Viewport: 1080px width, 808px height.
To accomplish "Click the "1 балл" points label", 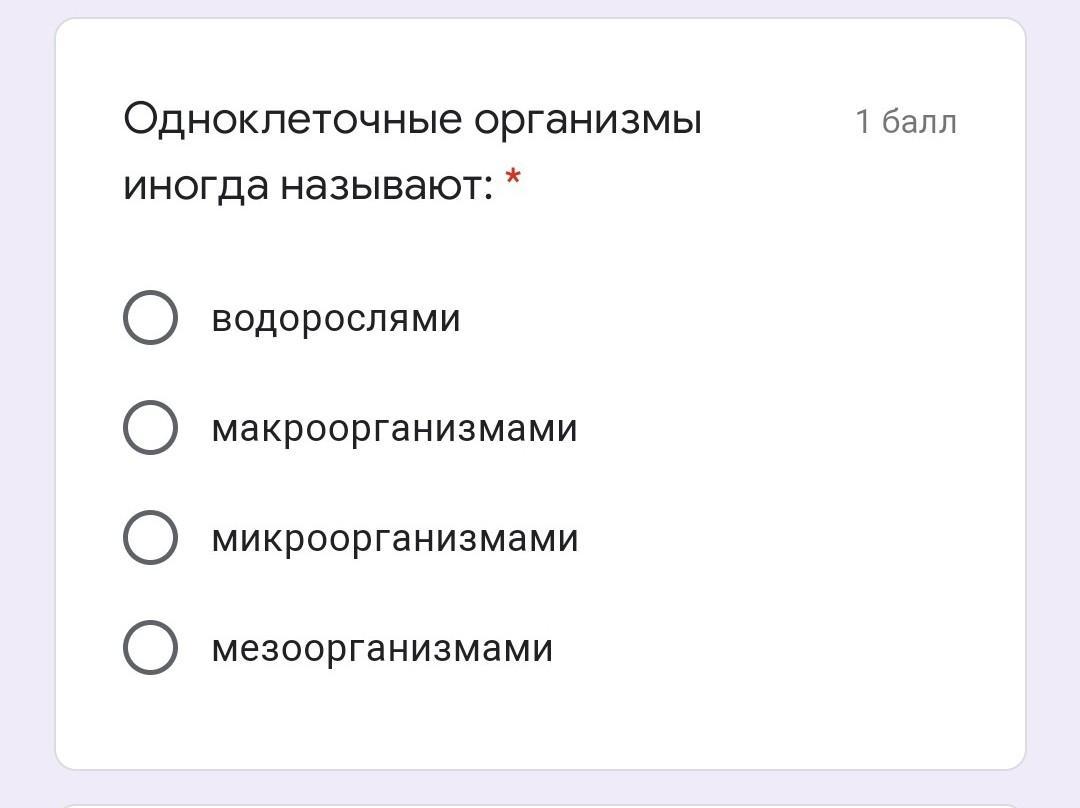I will pyautogui.click(x=906, y=122).
